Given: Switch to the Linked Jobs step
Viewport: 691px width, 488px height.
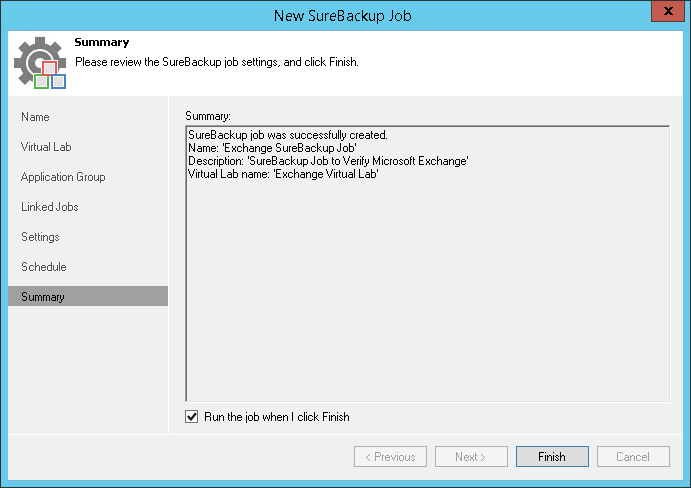Looking at the screenshot, I should tap(50, 207).
